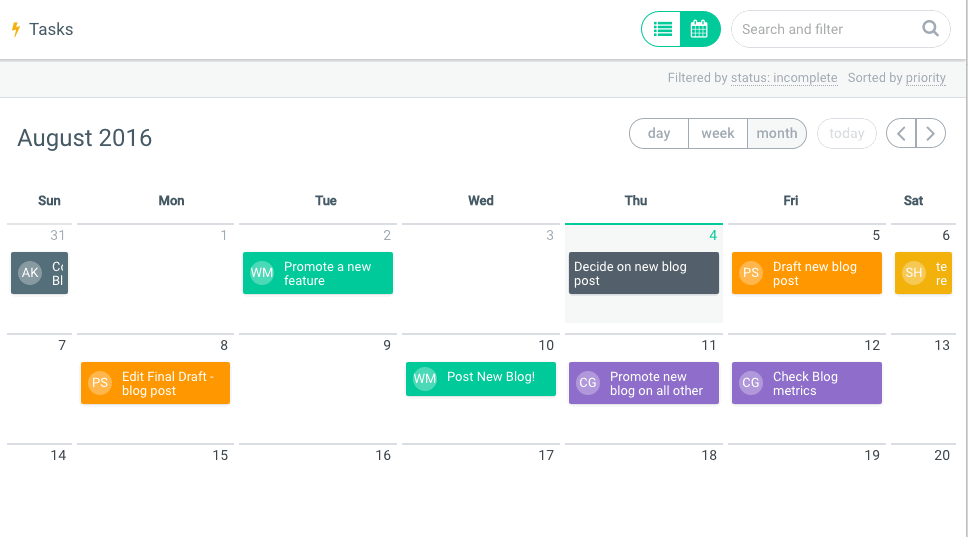Click the search magnifier icon
Viewport: 968px width, 537px height.
[x=930, y=29]
